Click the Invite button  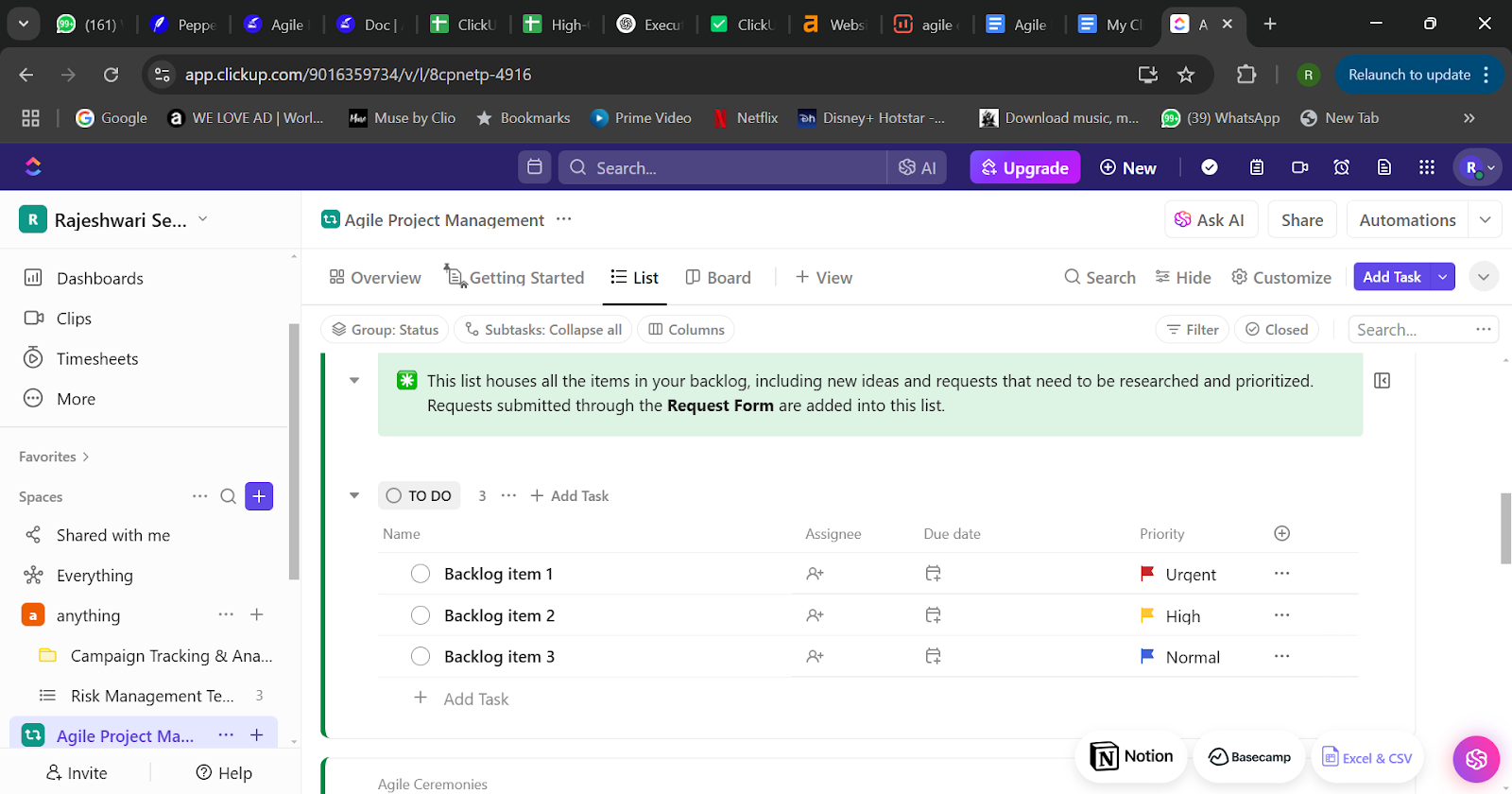tap(77, 772)
